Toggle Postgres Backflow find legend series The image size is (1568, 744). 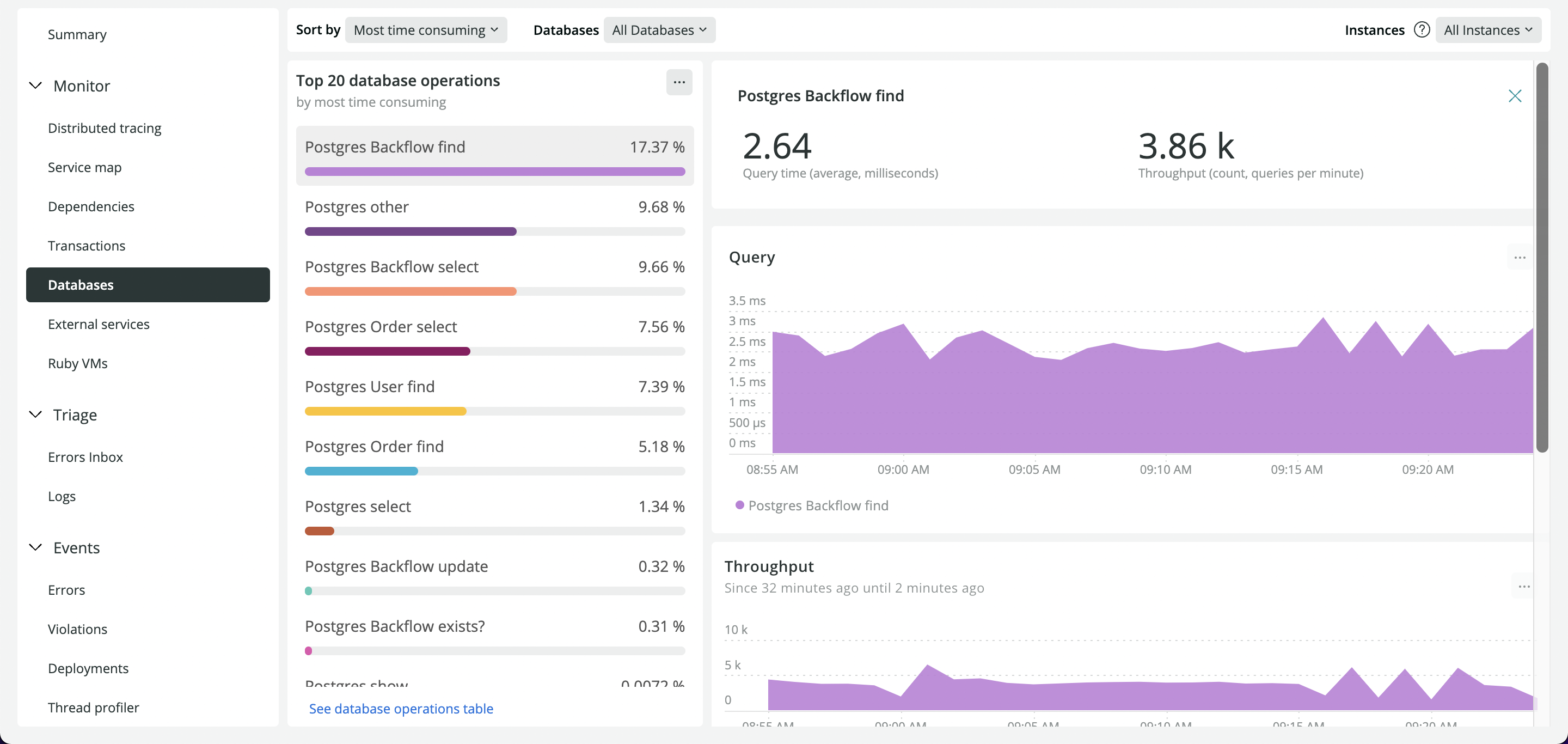[812, 505]
